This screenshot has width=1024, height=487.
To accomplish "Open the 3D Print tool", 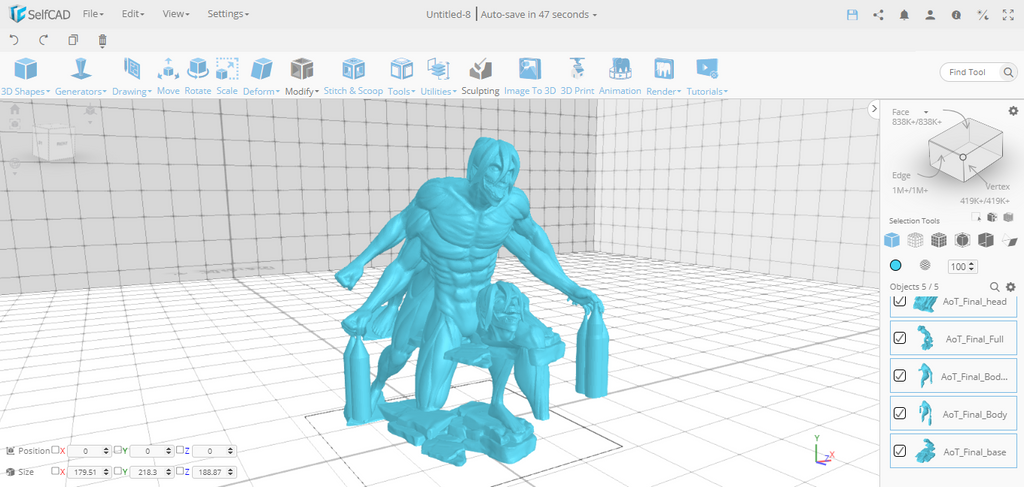I will coord(577,69).
